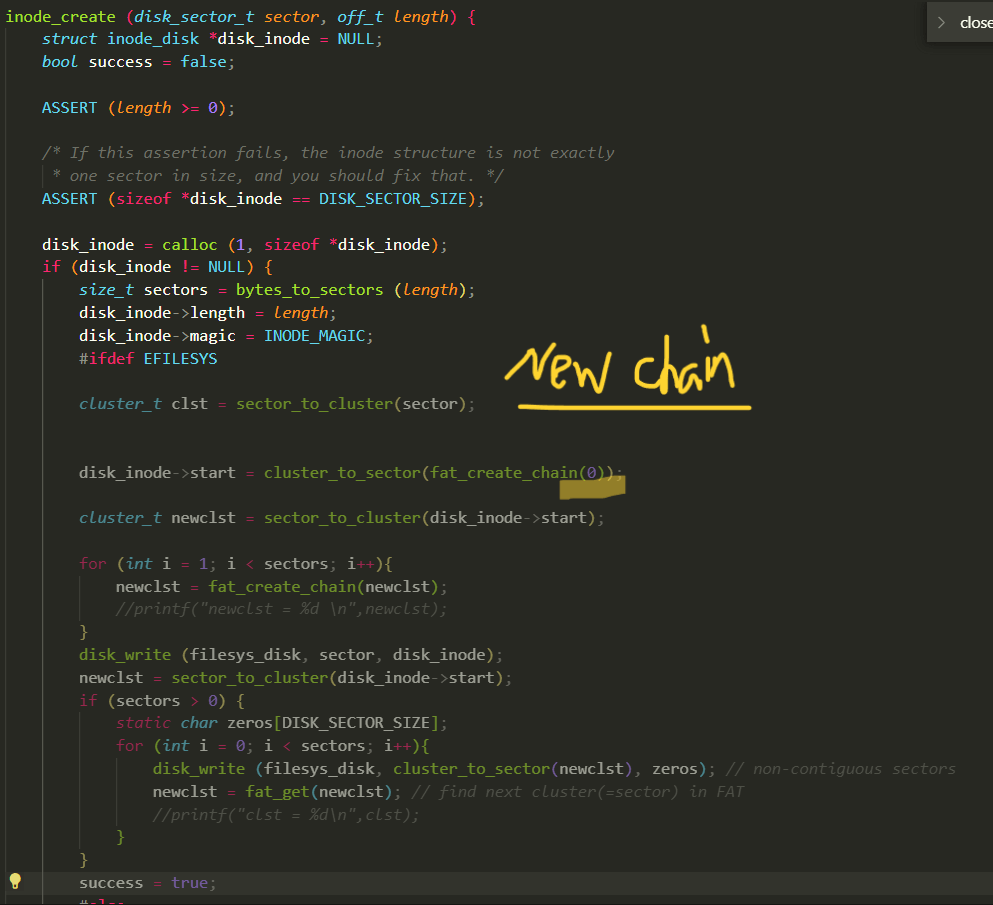Click "bool success = false" line

click(137, 62)
